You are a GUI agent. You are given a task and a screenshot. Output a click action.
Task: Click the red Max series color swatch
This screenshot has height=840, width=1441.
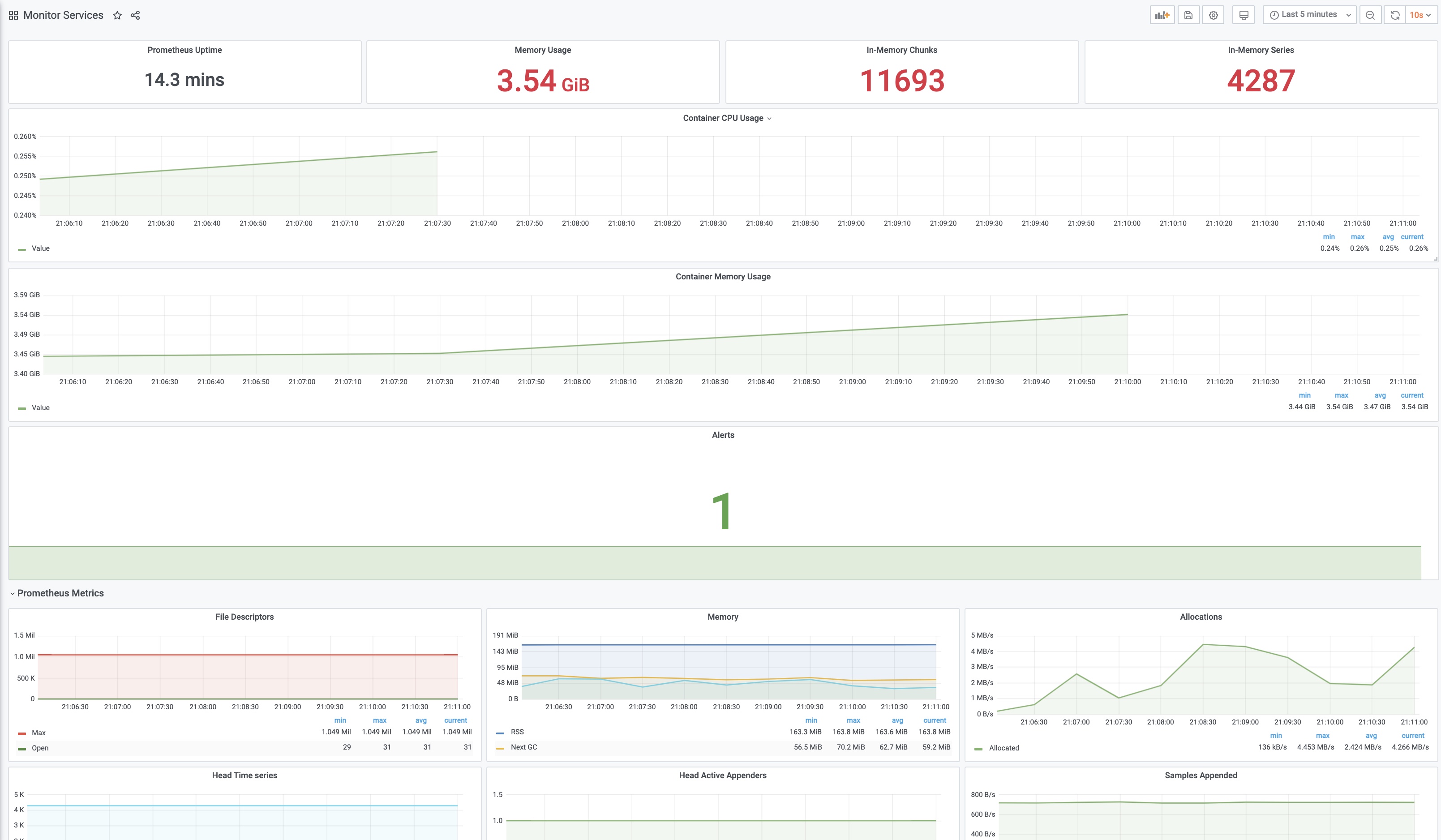22,733
